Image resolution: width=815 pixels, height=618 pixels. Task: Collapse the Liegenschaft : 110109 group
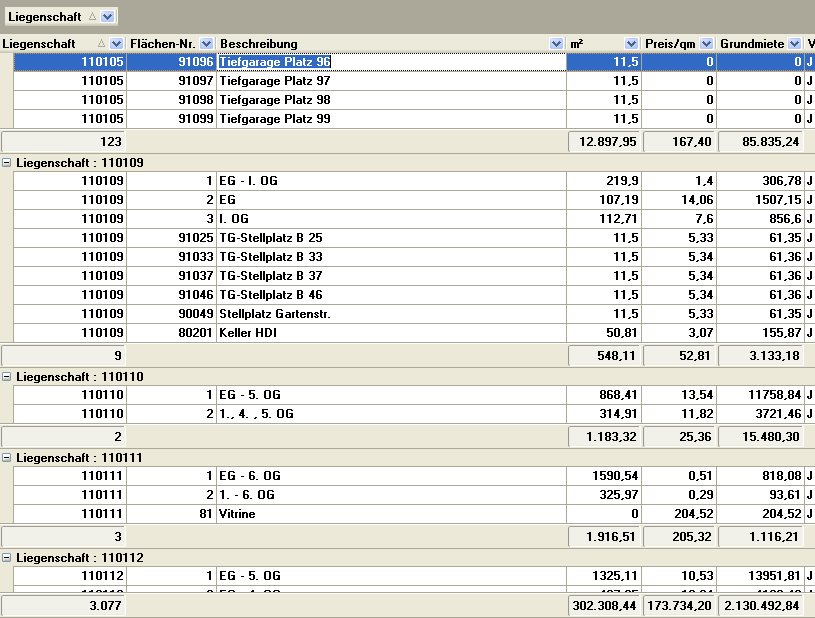[x=7, y=162]
